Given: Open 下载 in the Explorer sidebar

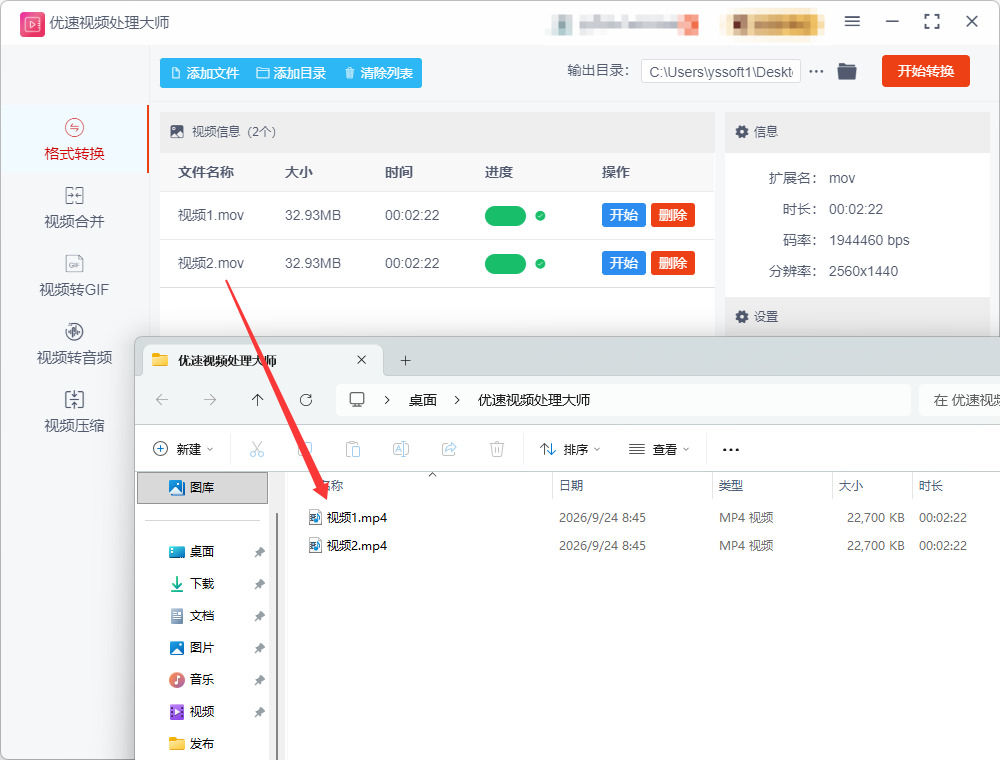Looking at the screenshot, I should coord(202,583).
